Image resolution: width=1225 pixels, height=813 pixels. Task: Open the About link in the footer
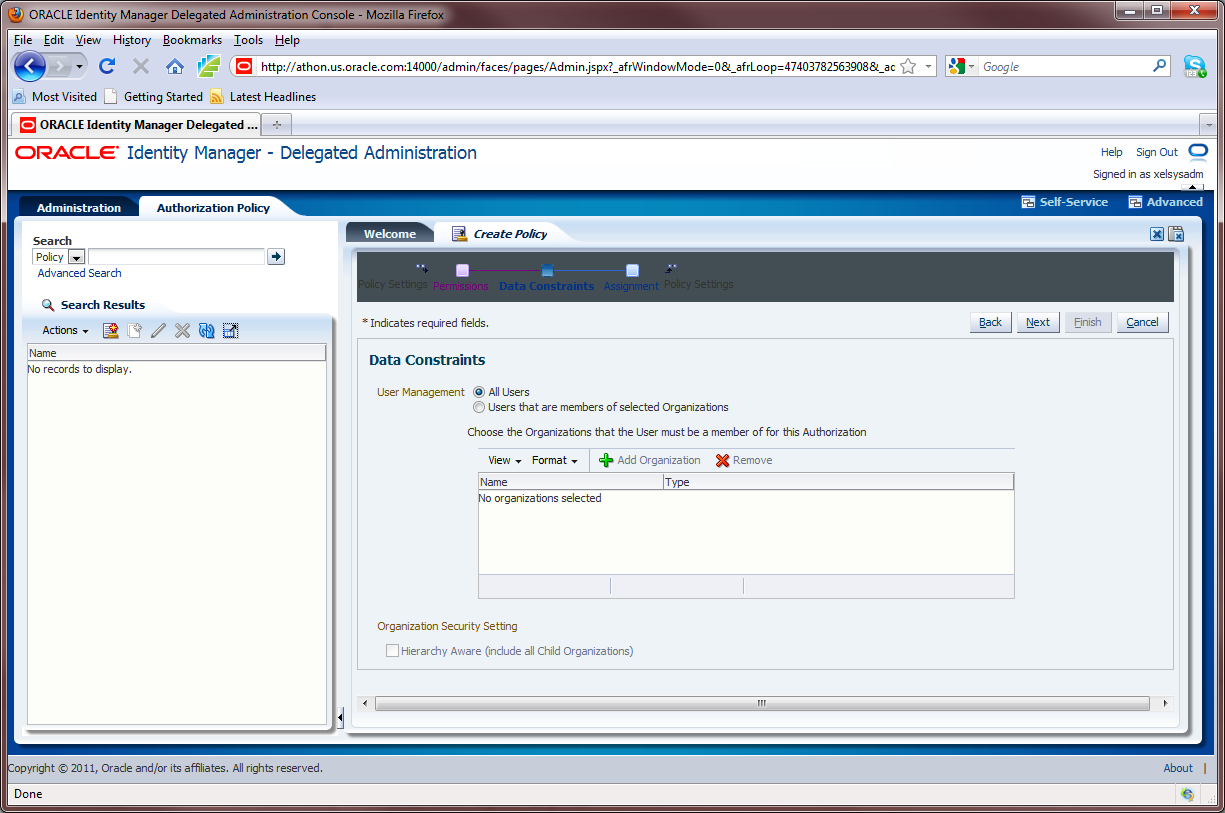pos(1178,768)
